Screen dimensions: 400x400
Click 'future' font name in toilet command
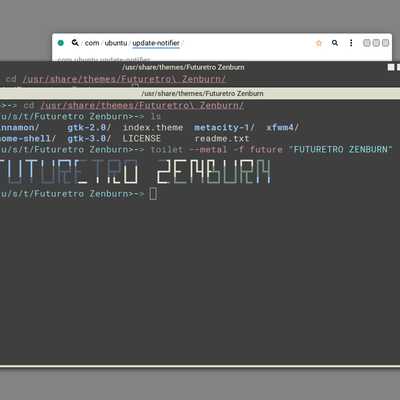click(266, 149)
